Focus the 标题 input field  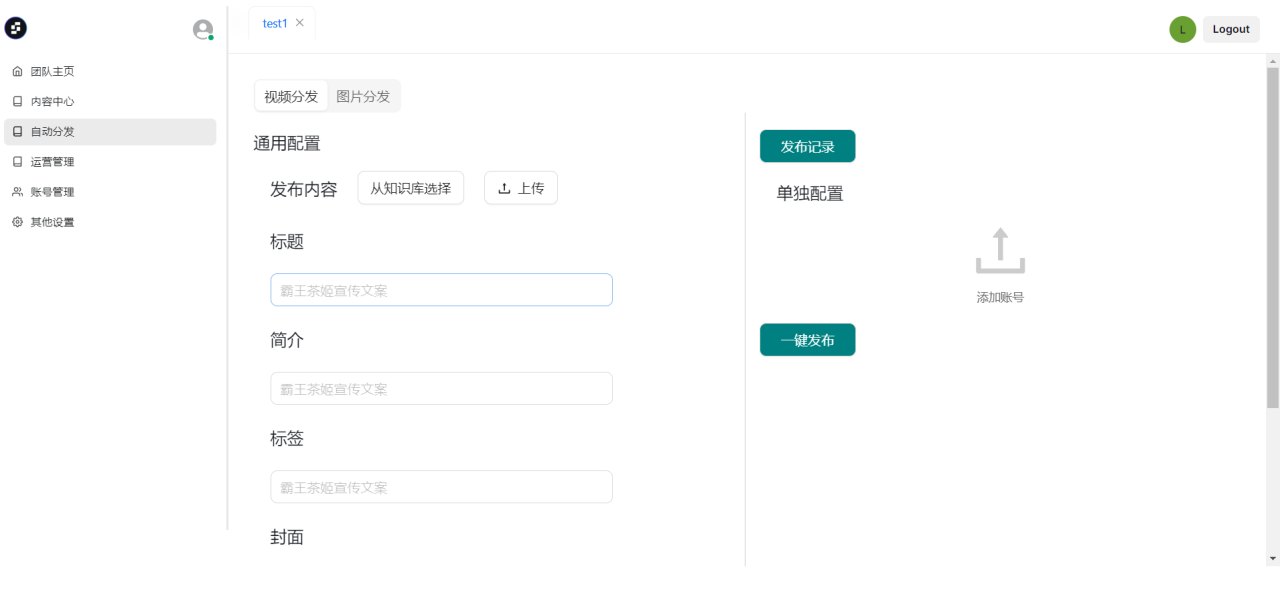(x=441, y=290)
